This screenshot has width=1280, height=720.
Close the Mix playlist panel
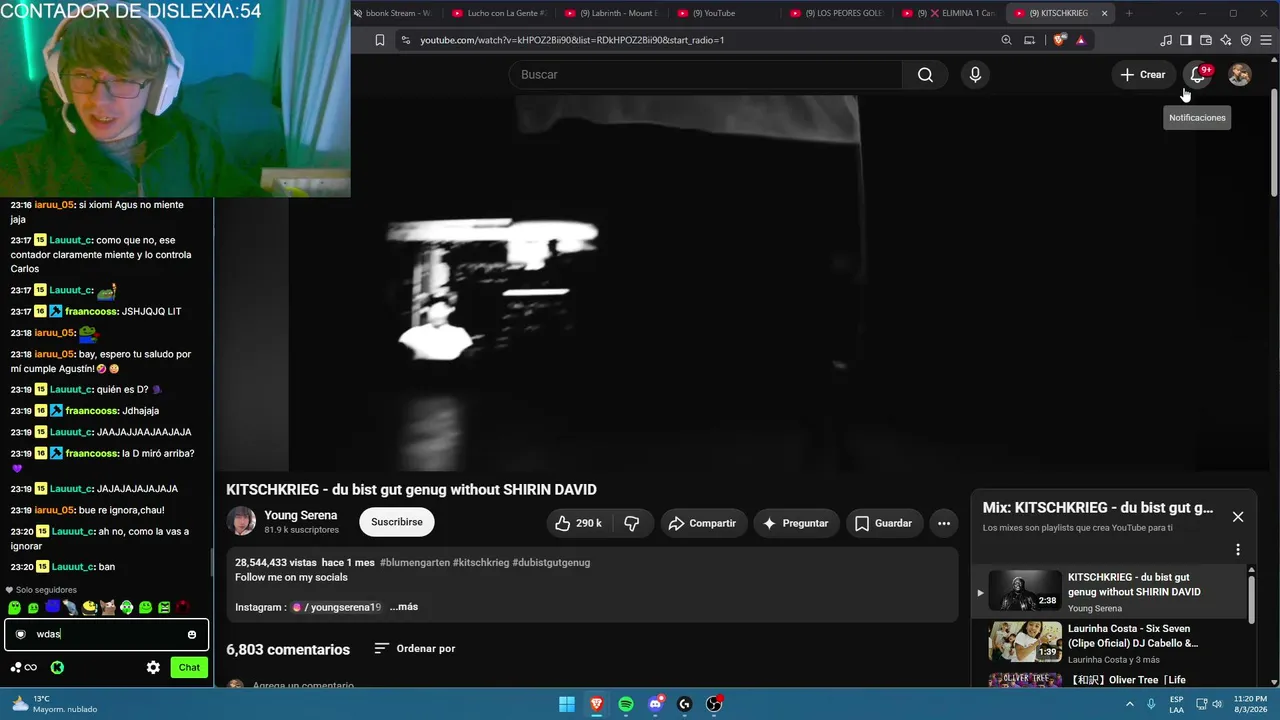[1238, 517]
